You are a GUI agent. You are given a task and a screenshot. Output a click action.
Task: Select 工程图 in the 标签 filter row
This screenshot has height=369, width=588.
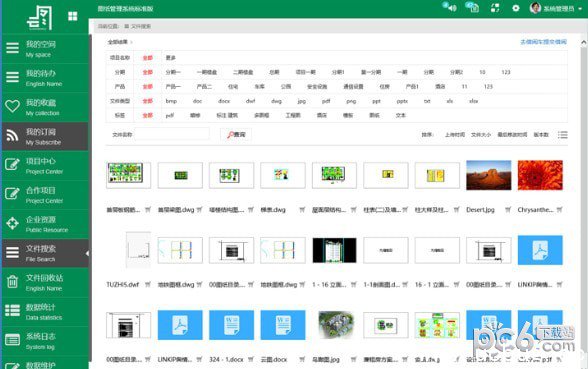(x=293, y=116)
